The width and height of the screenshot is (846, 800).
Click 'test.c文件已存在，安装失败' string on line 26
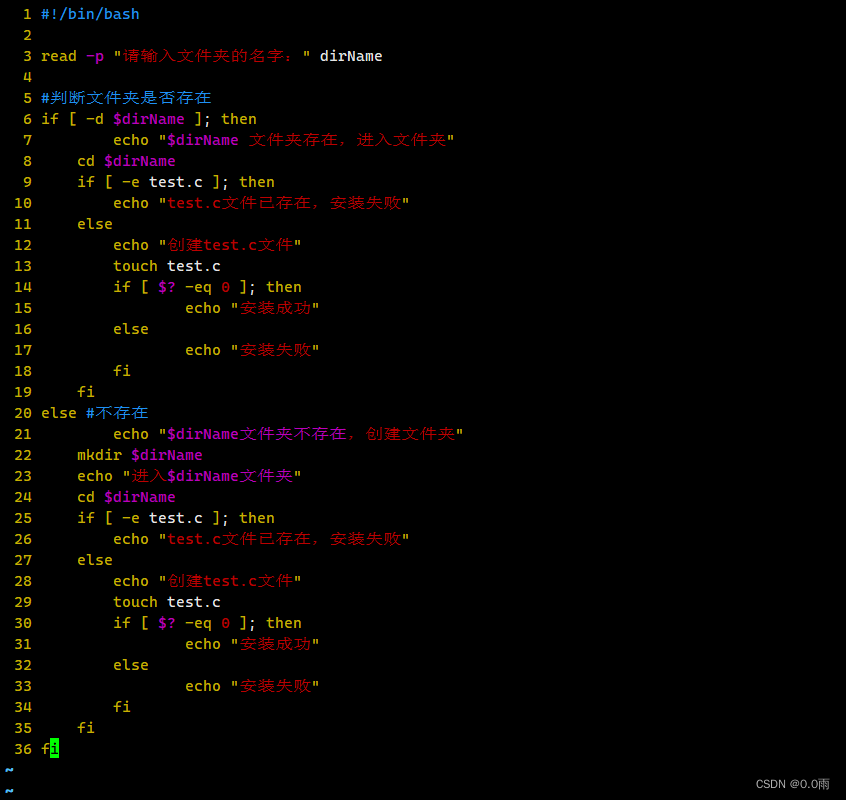point(284,539)
